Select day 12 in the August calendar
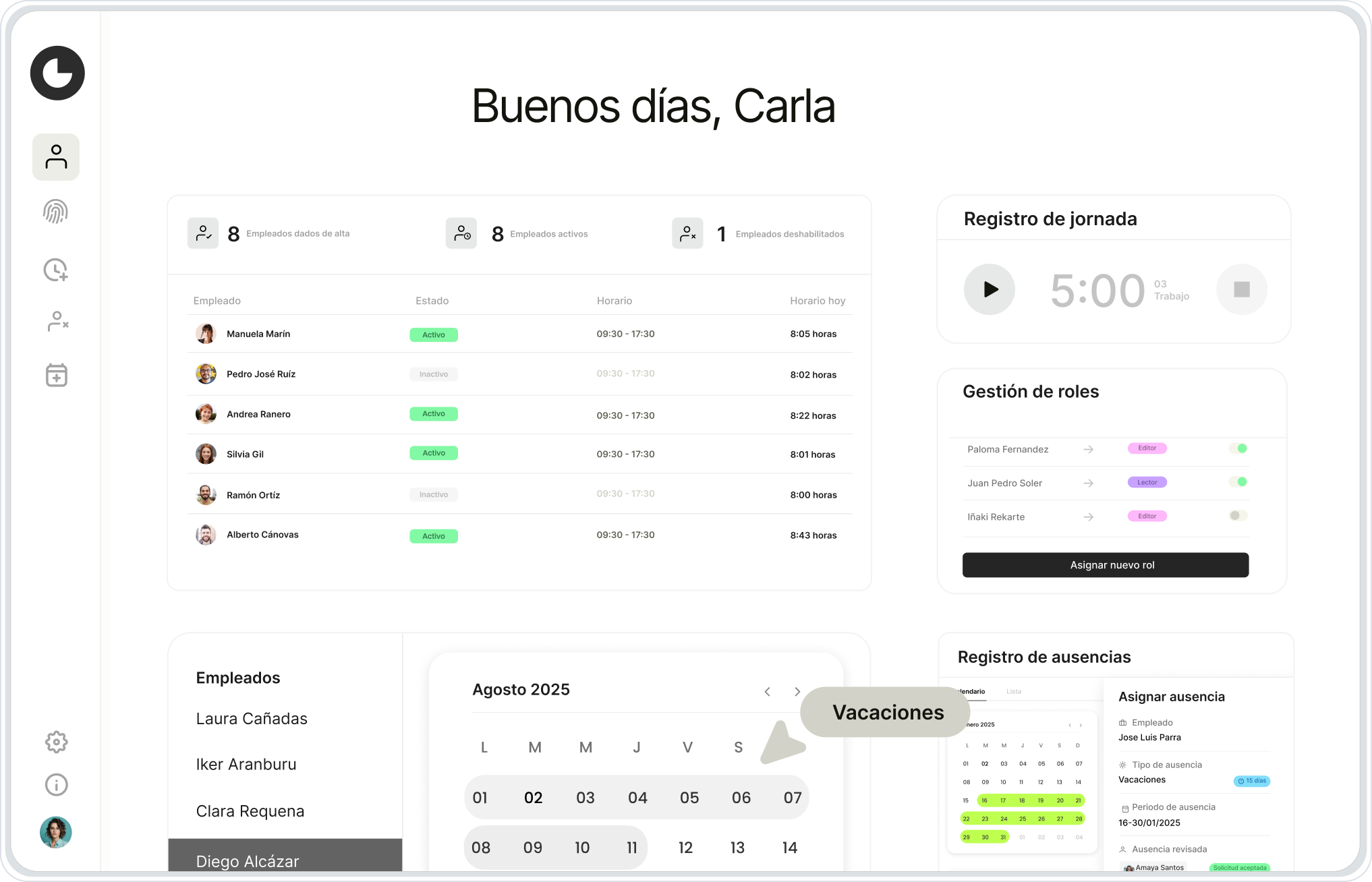The width and height of the screenshot is (1372, 882). [685, 848]
